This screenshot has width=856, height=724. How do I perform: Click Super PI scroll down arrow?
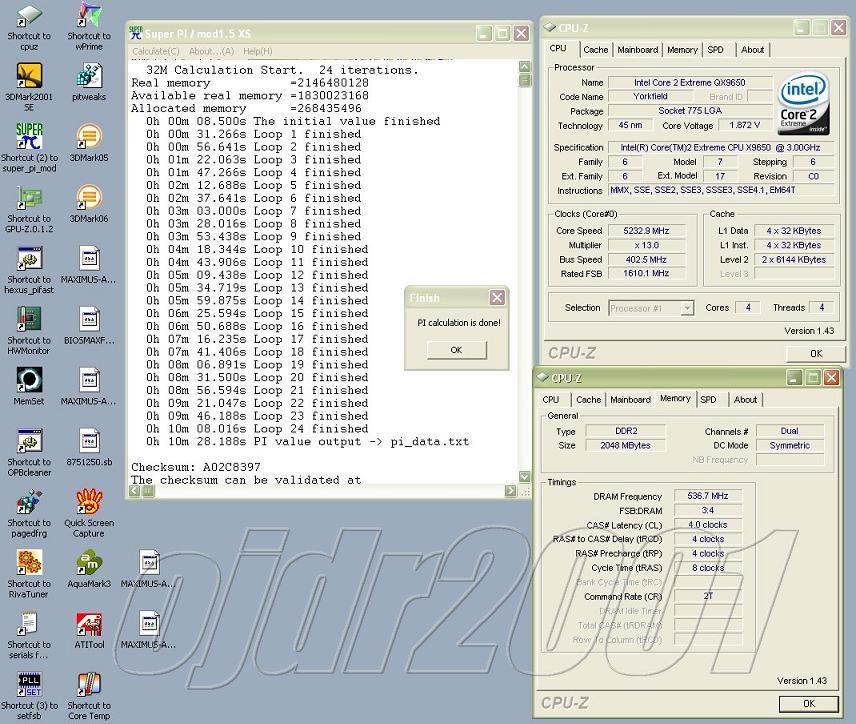[x=524, y=477]
